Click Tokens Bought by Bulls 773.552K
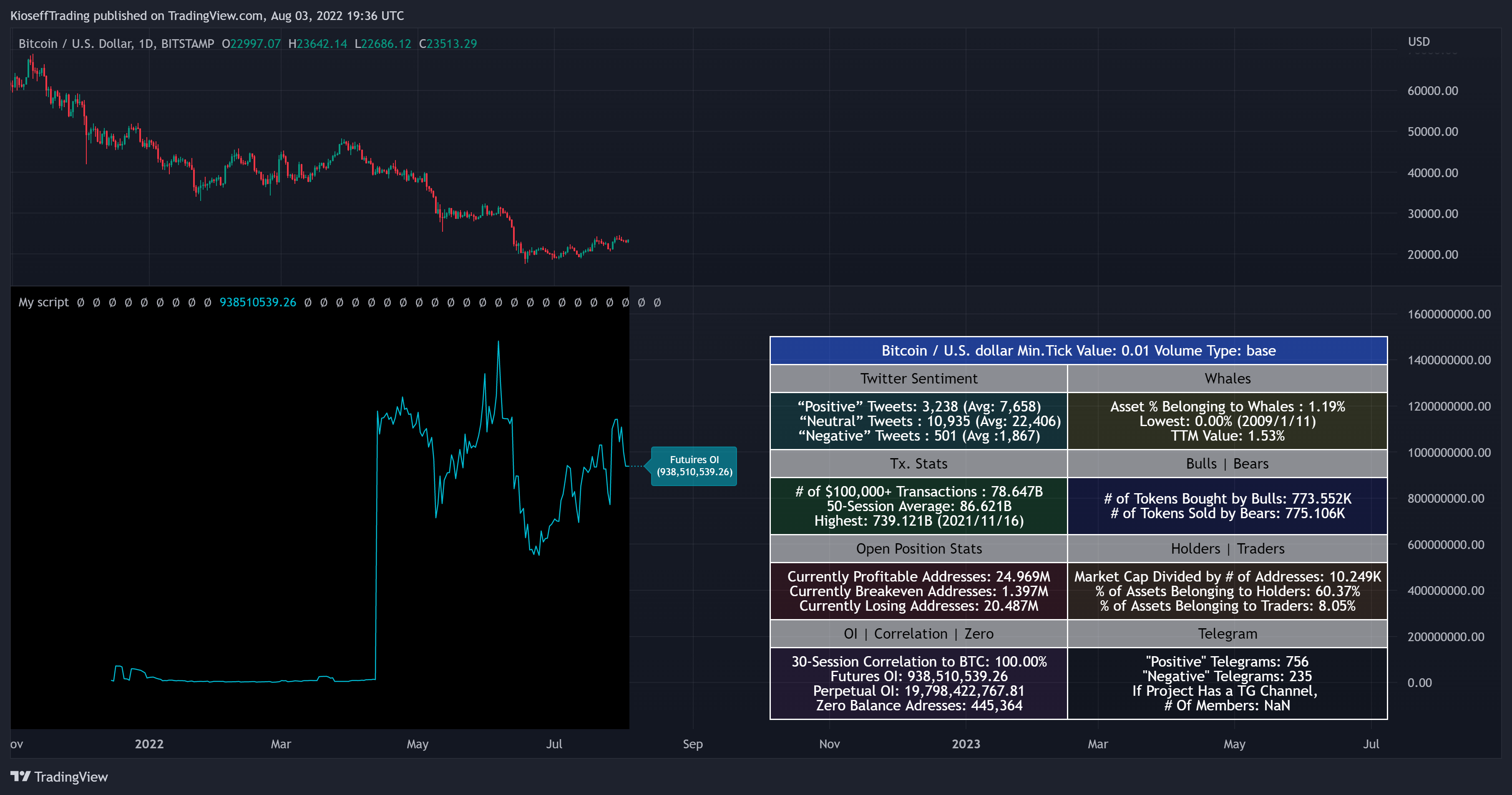The image size is (1512, 795). [x=1227, y=499]
